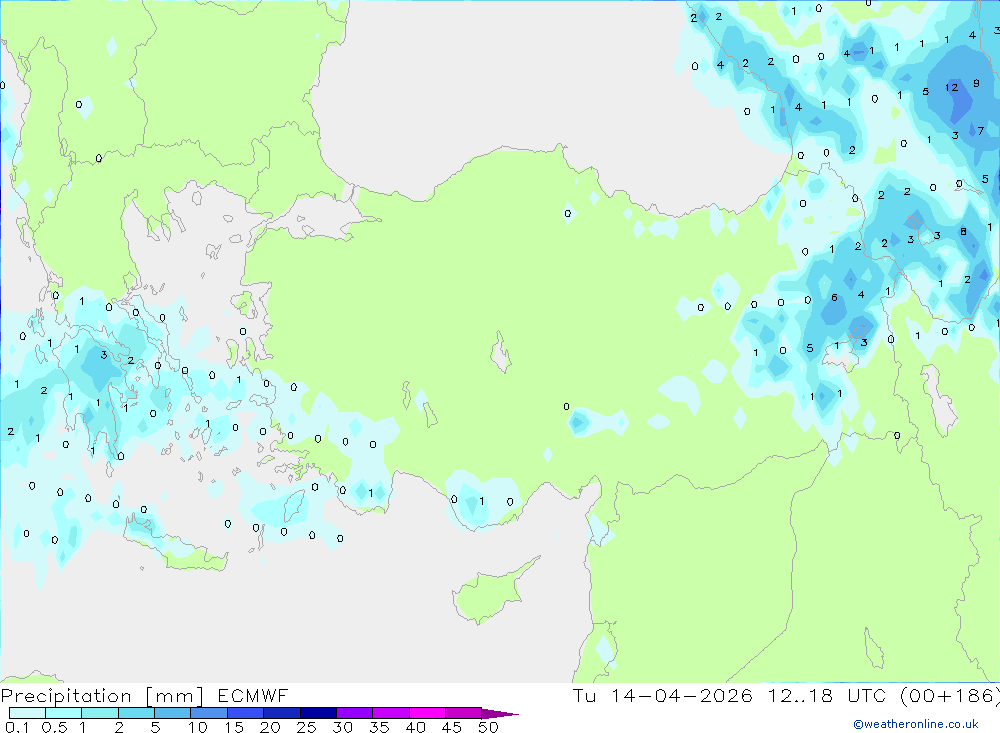
Task: Click the '(00+186)' forecast offset text
Action: coord(950,696)
